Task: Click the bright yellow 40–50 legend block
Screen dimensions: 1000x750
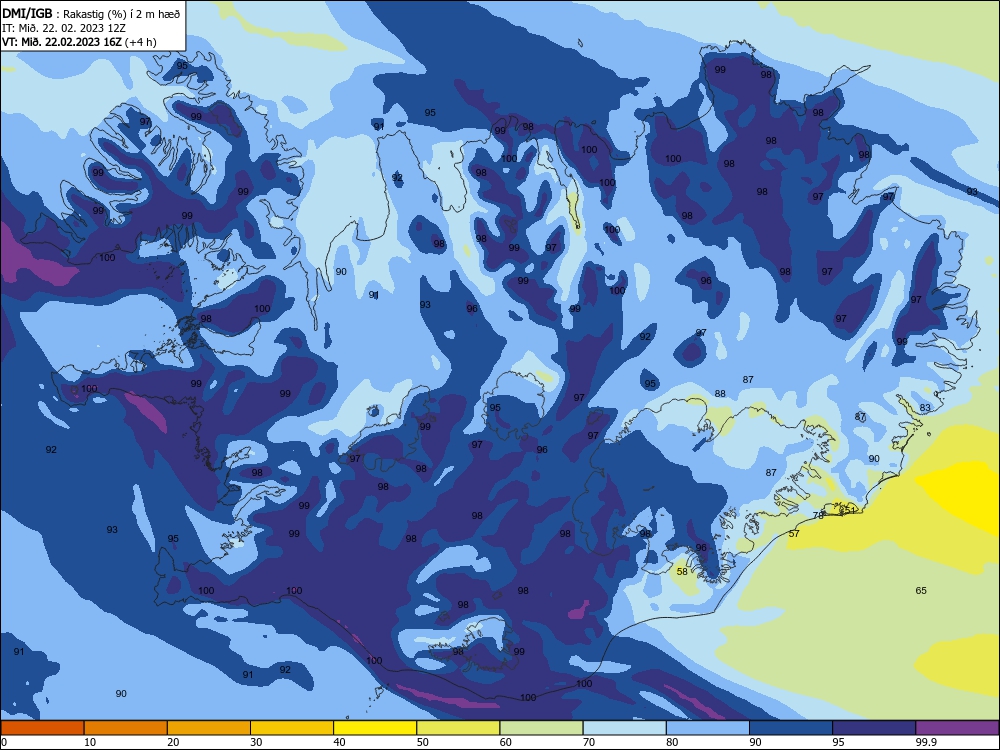Action: pos(375,728)
